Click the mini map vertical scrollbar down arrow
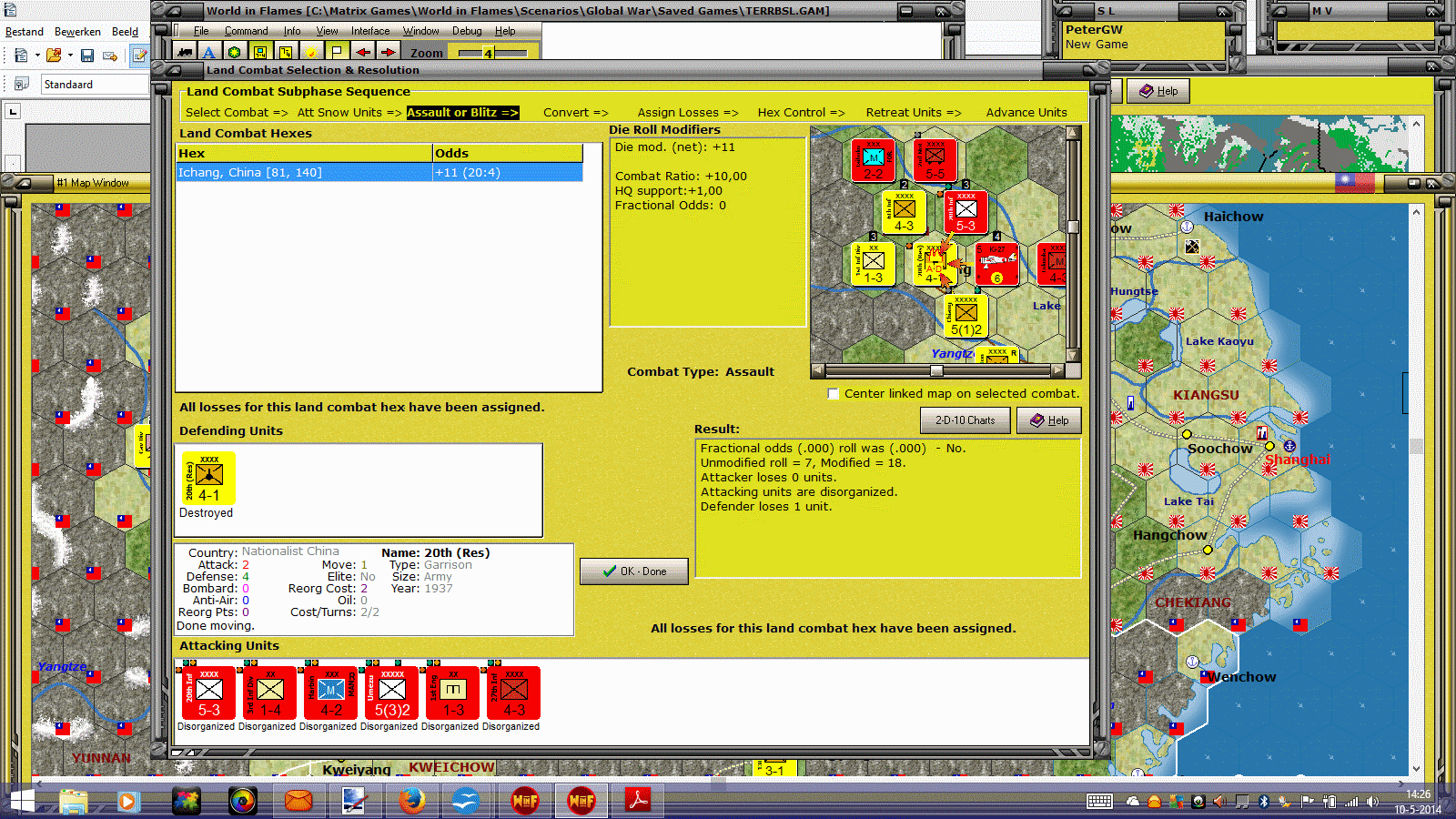The width and height of the screenshot is (1456, 819). [x=1073, y=356]
